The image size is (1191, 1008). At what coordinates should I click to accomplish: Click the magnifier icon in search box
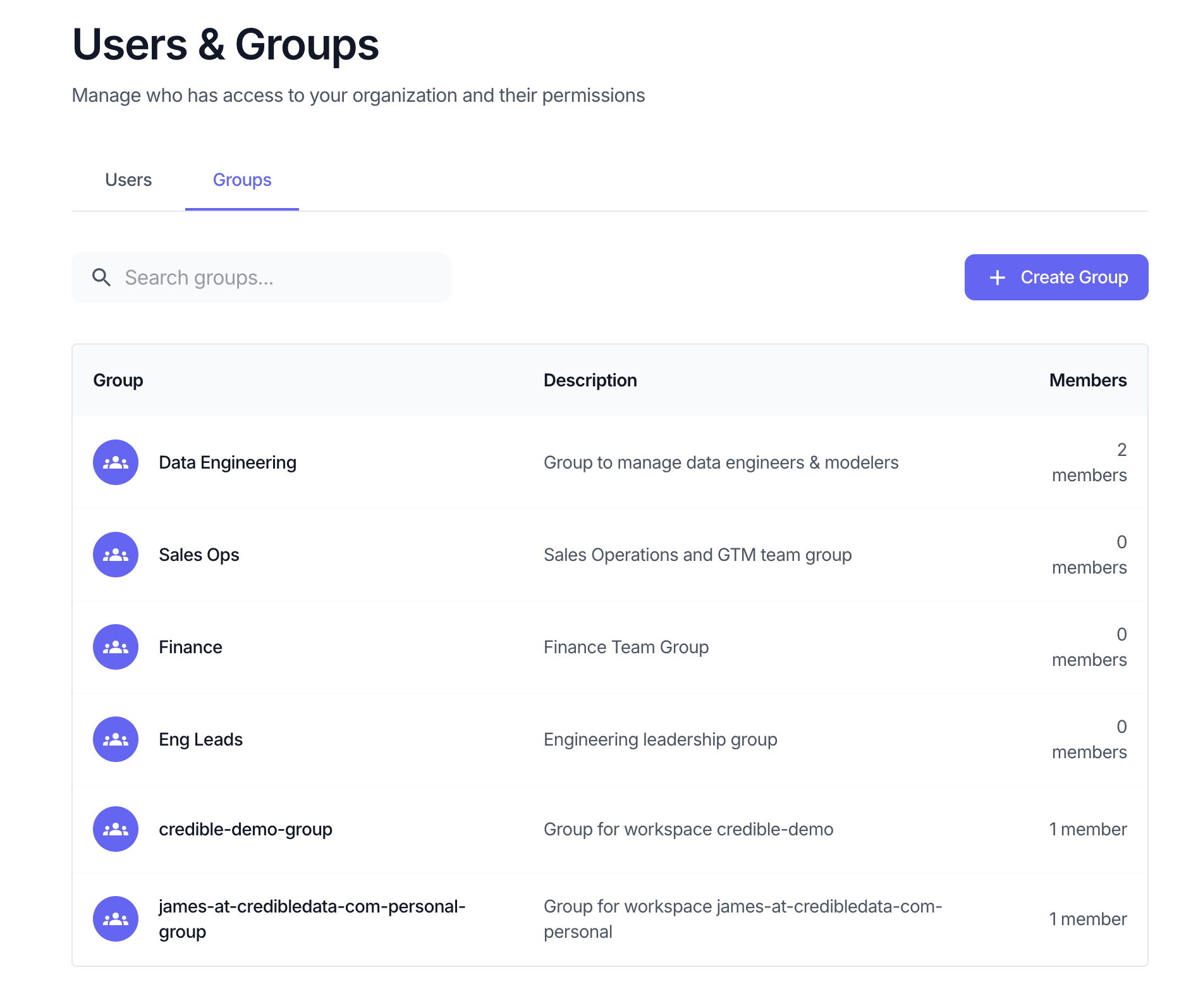click(x=101, y=278)
